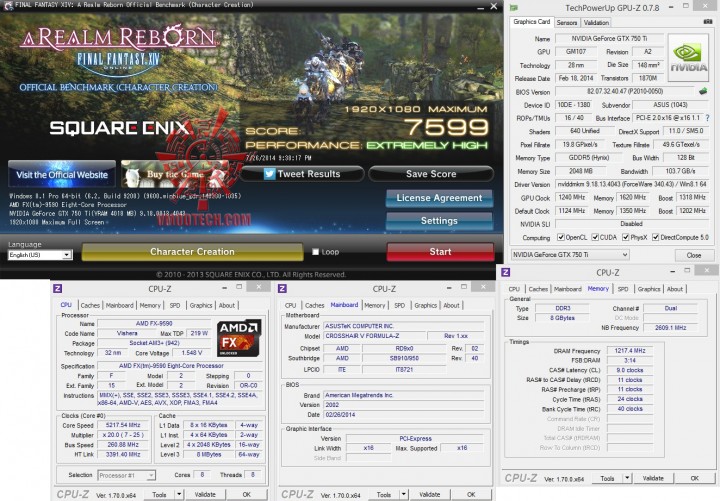Open benchmark Settings
The image size is (720, 501).
pyautogui.click(x=439, y=221)
